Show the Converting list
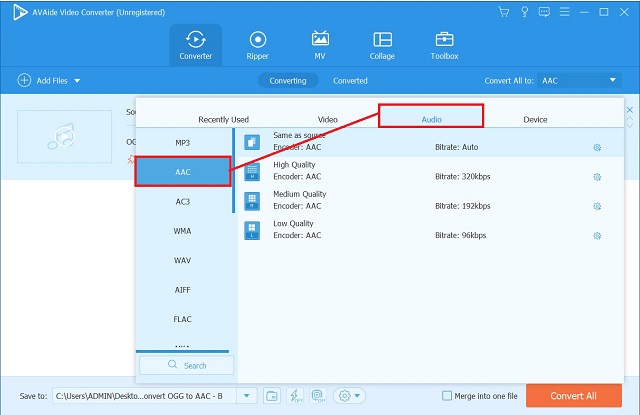The width and height of the screenshot is (640, 415). pos(288,80)
